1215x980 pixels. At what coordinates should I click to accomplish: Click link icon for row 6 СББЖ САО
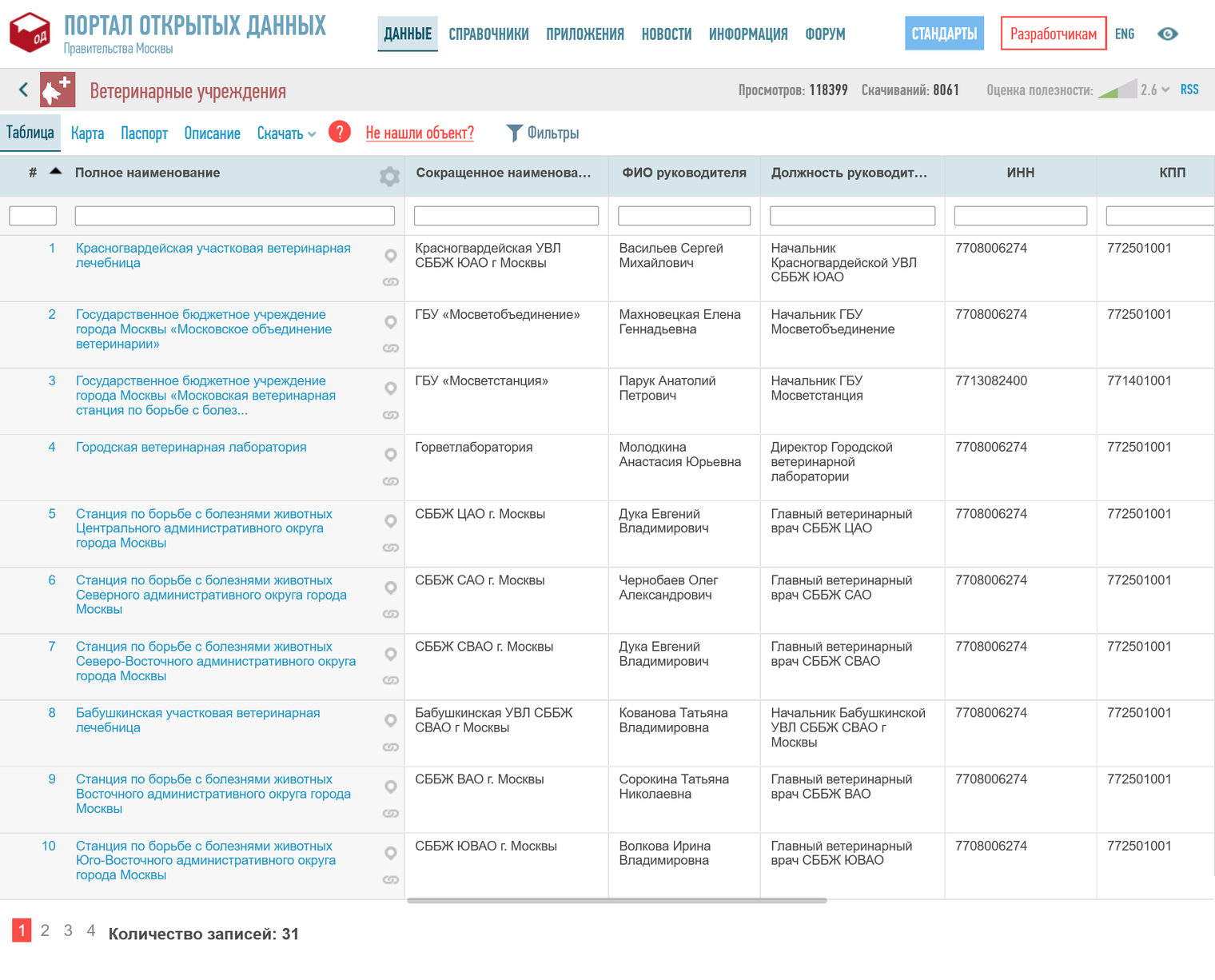pos(391,614)
